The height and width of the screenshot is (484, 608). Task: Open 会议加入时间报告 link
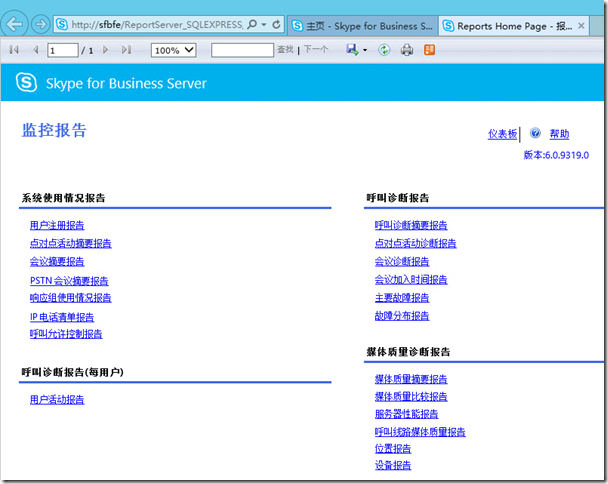point(411,279)
